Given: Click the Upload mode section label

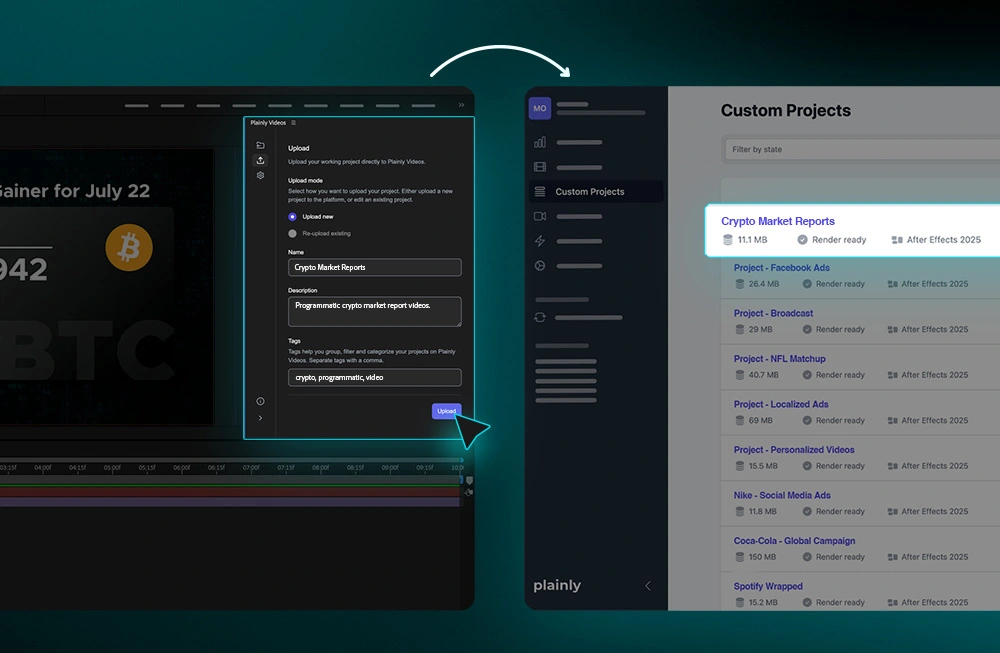Looking at the screenshot, I should coord(305,180).
